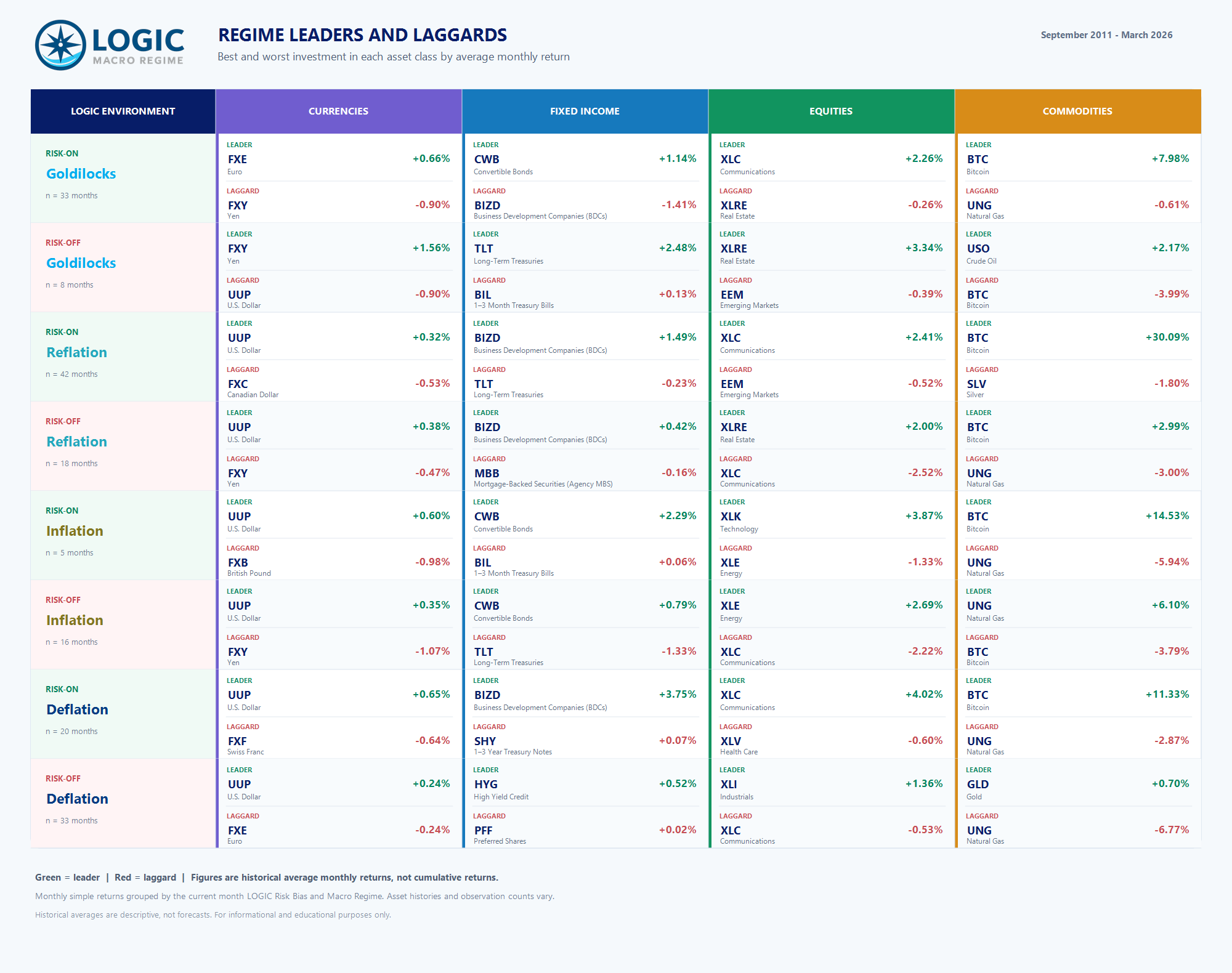Click the Risk-Off Deflation regime label
Image resolution: width=1232 pixels, height=973 pixels.
click(77, 799)
